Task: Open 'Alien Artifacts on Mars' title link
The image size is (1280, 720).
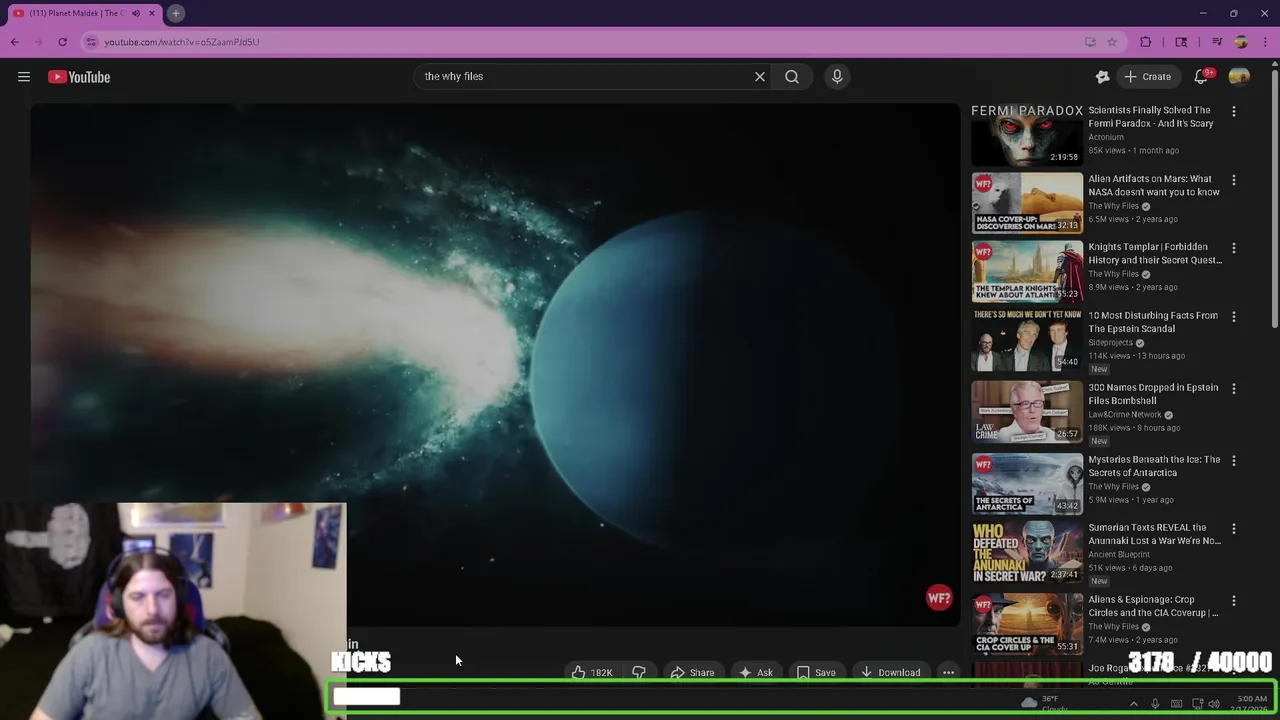Action: (1154, 185)
